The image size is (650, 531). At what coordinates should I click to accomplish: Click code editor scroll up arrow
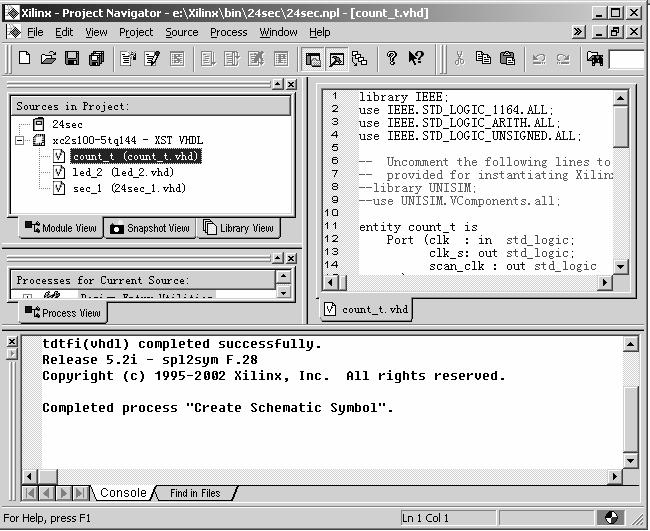[621, 98]
